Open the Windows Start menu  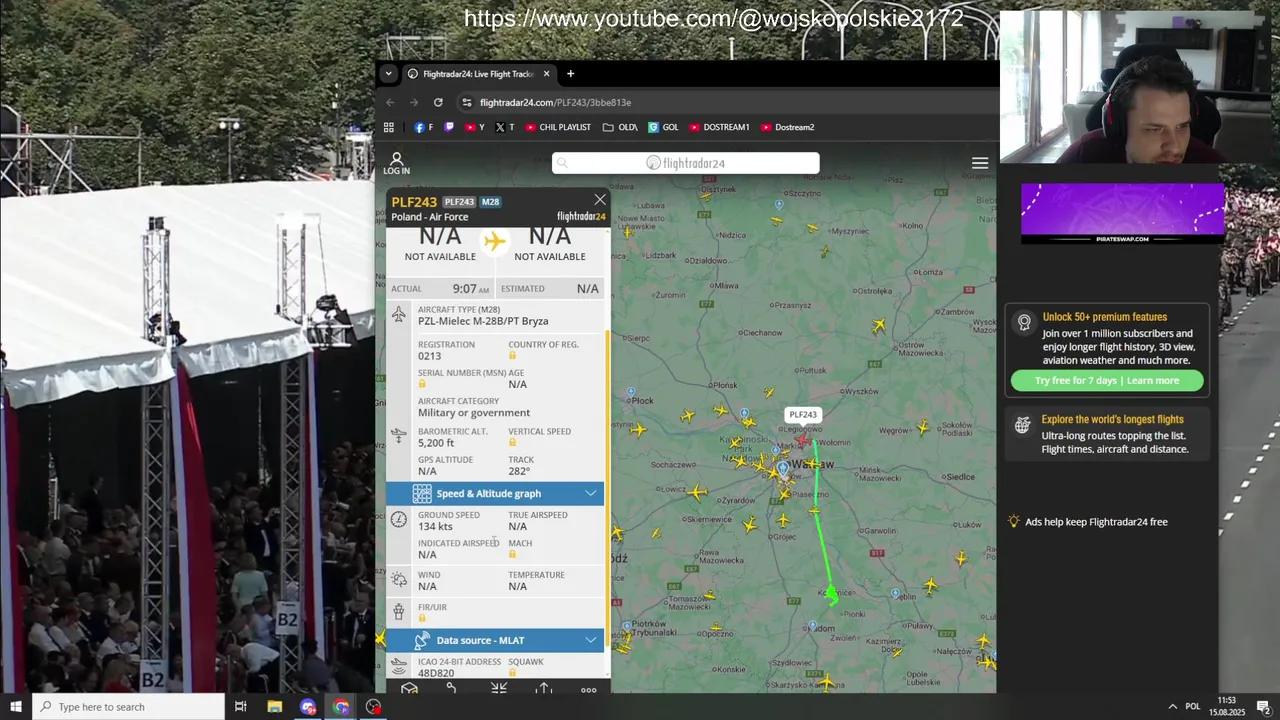[15, 707]
